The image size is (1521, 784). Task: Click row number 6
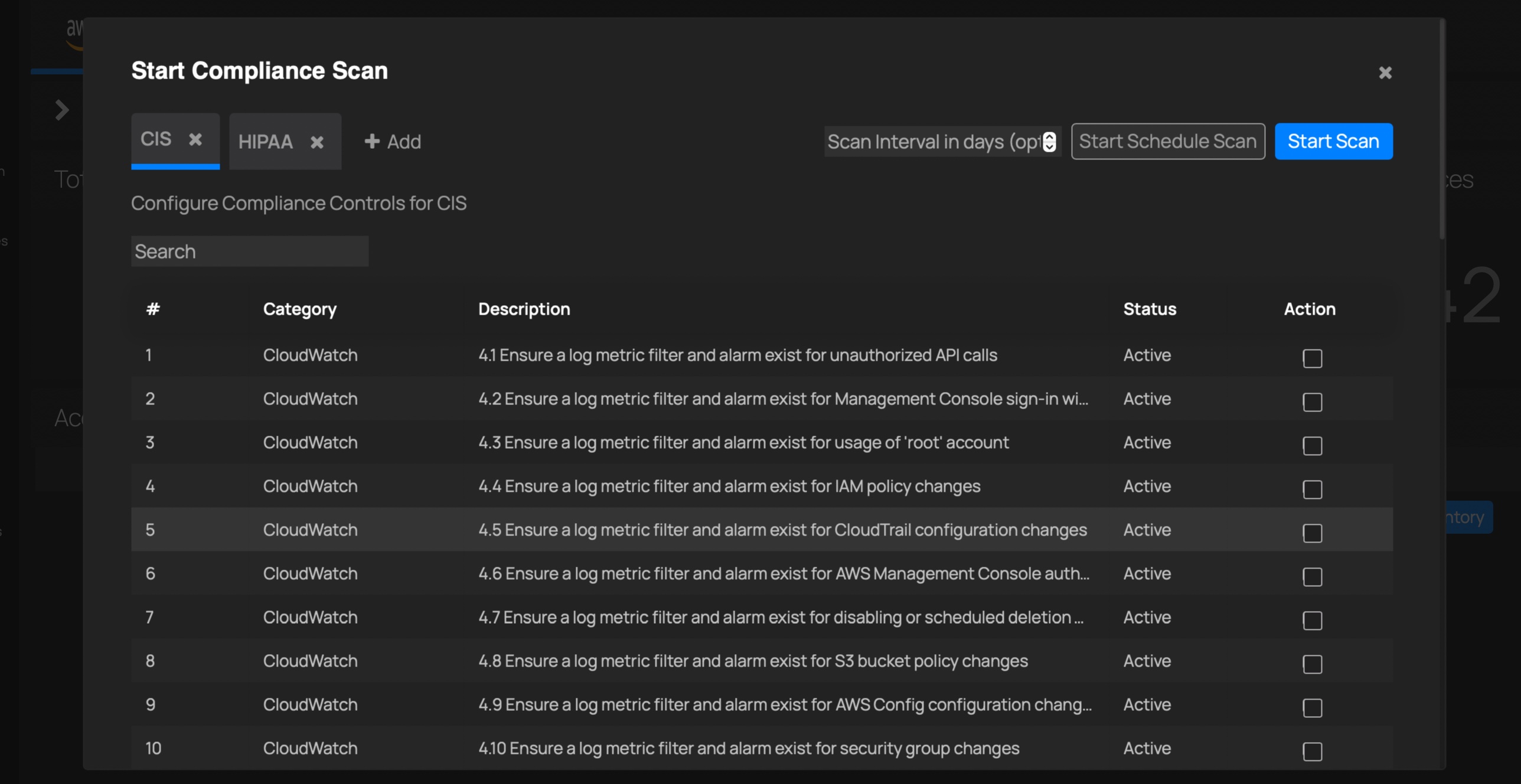[x=150, y=573]
